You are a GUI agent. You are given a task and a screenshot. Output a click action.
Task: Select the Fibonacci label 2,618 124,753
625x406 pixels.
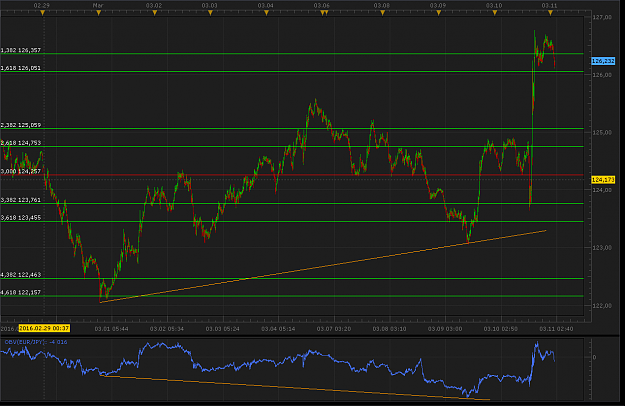pyautogui.click(x=21, y=143)
